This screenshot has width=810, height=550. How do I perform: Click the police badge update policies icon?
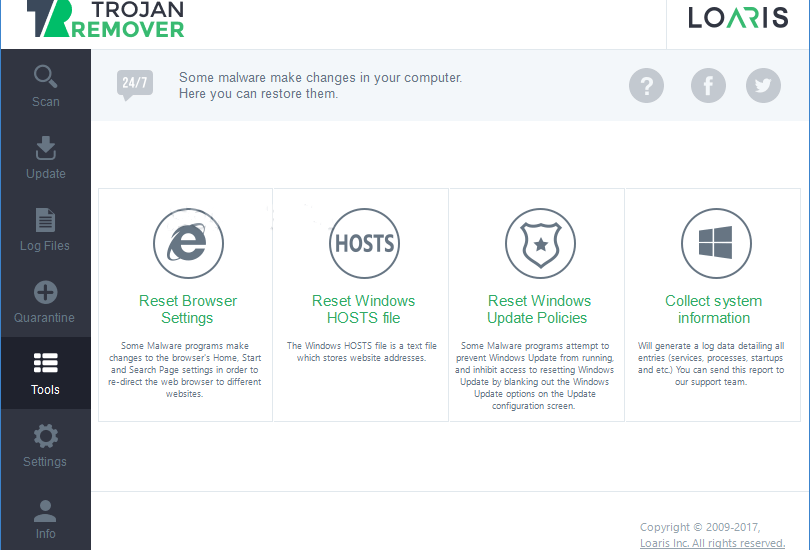point(540,243)
